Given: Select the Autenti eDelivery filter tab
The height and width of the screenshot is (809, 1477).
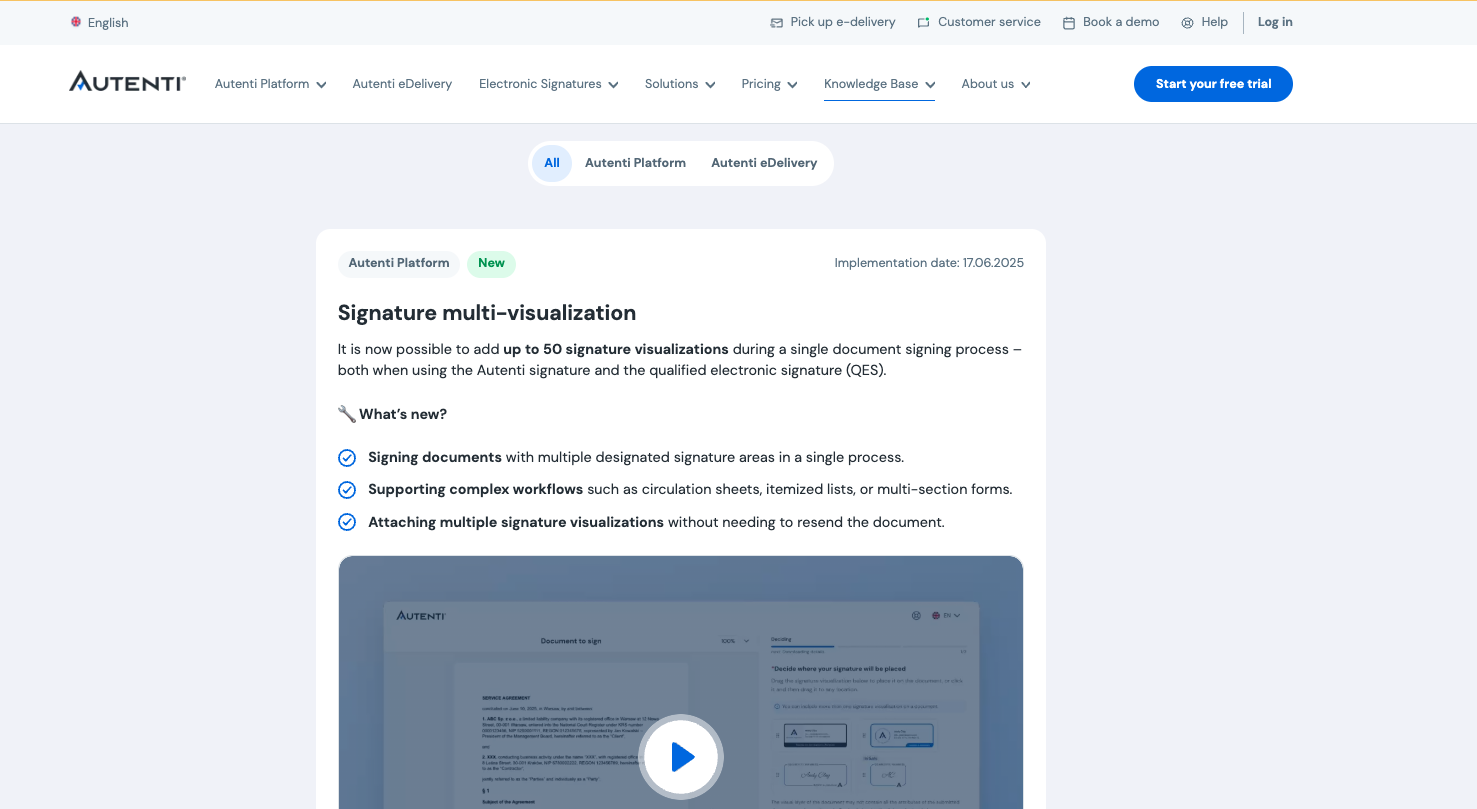Looking at the screenshot, I should point(764,163).
